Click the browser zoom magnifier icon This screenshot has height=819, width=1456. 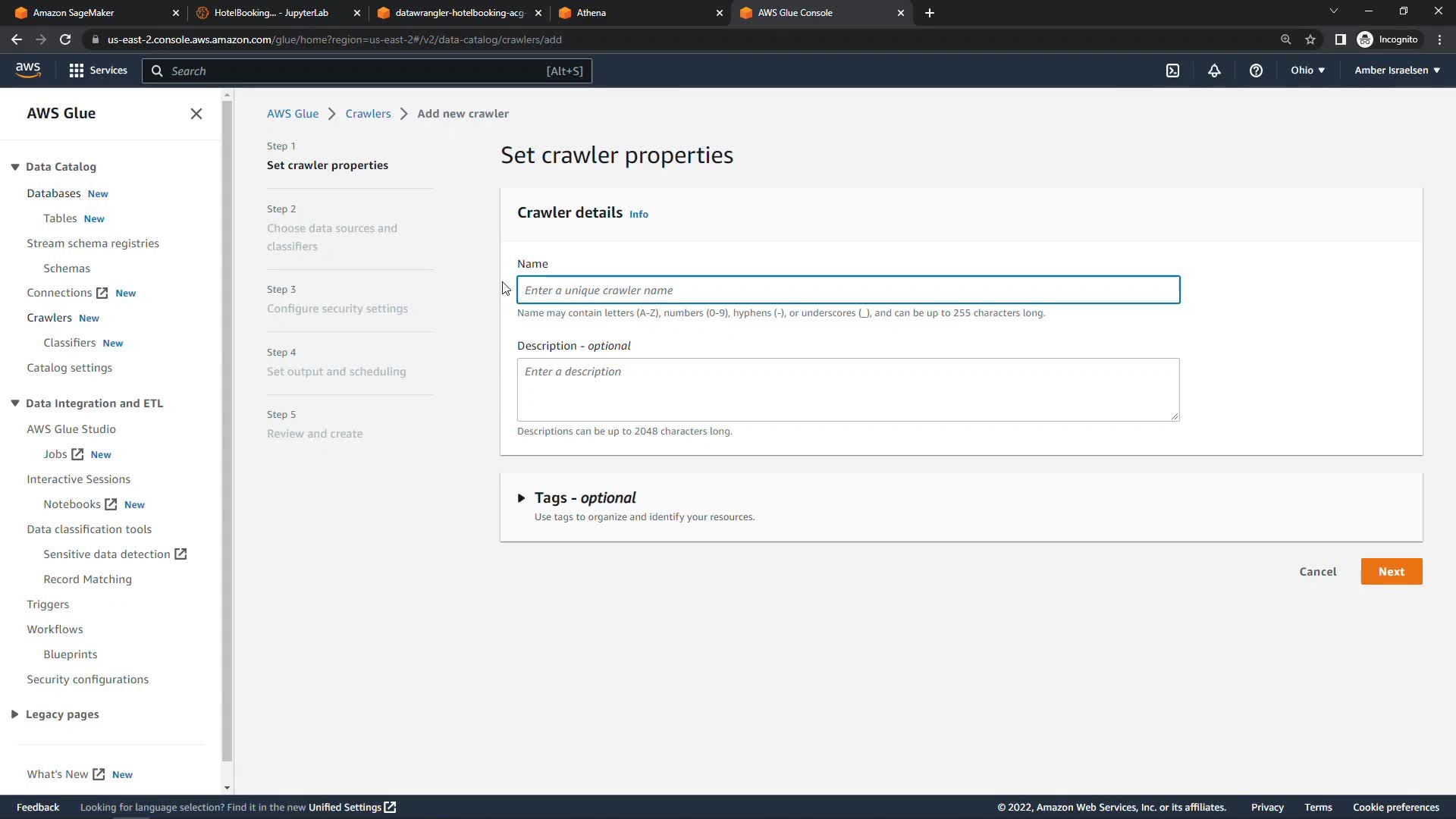(1285, 39)
